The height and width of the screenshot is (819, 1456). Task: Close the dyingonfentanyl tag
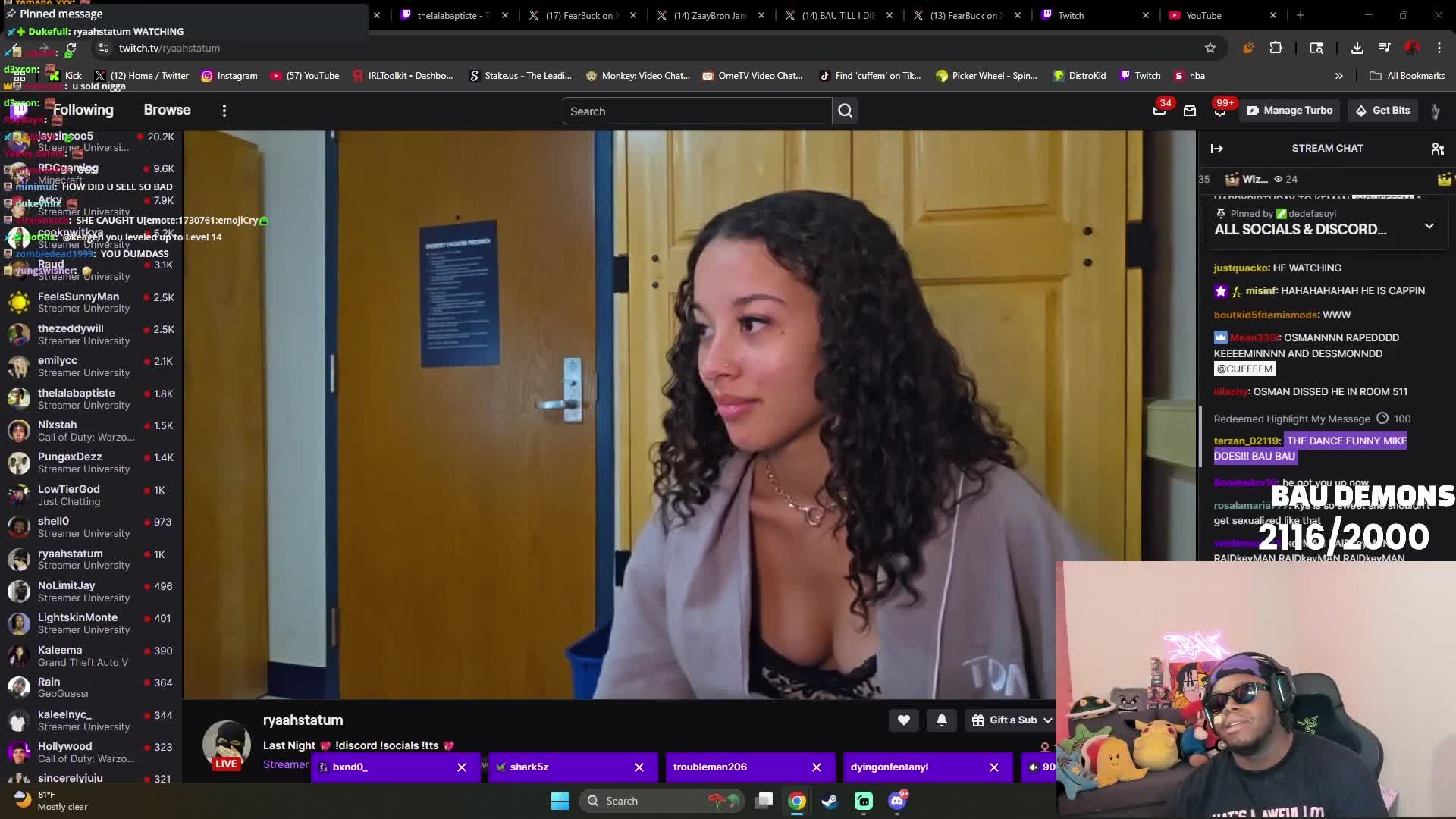coord(994,767)
